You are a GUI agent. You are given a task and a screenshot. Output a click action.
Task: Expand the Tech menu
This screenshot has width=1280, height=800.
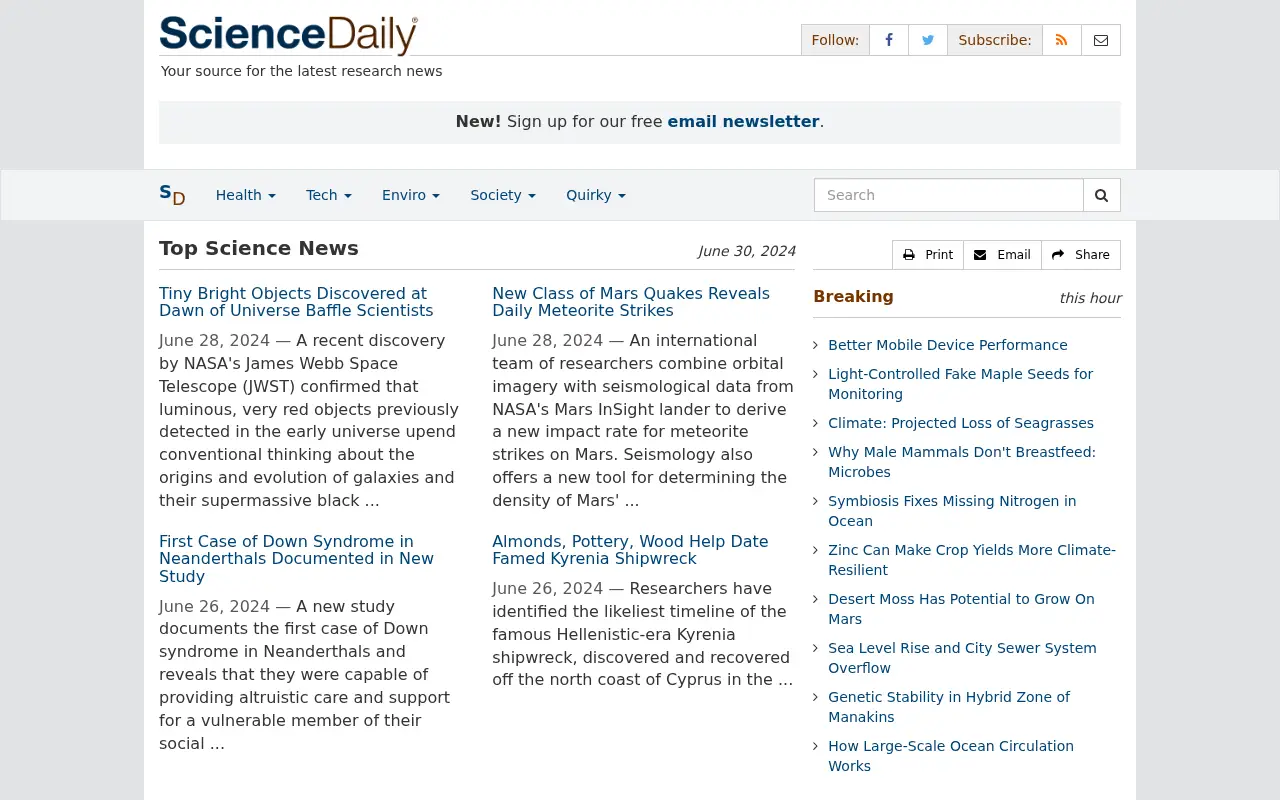329,195
